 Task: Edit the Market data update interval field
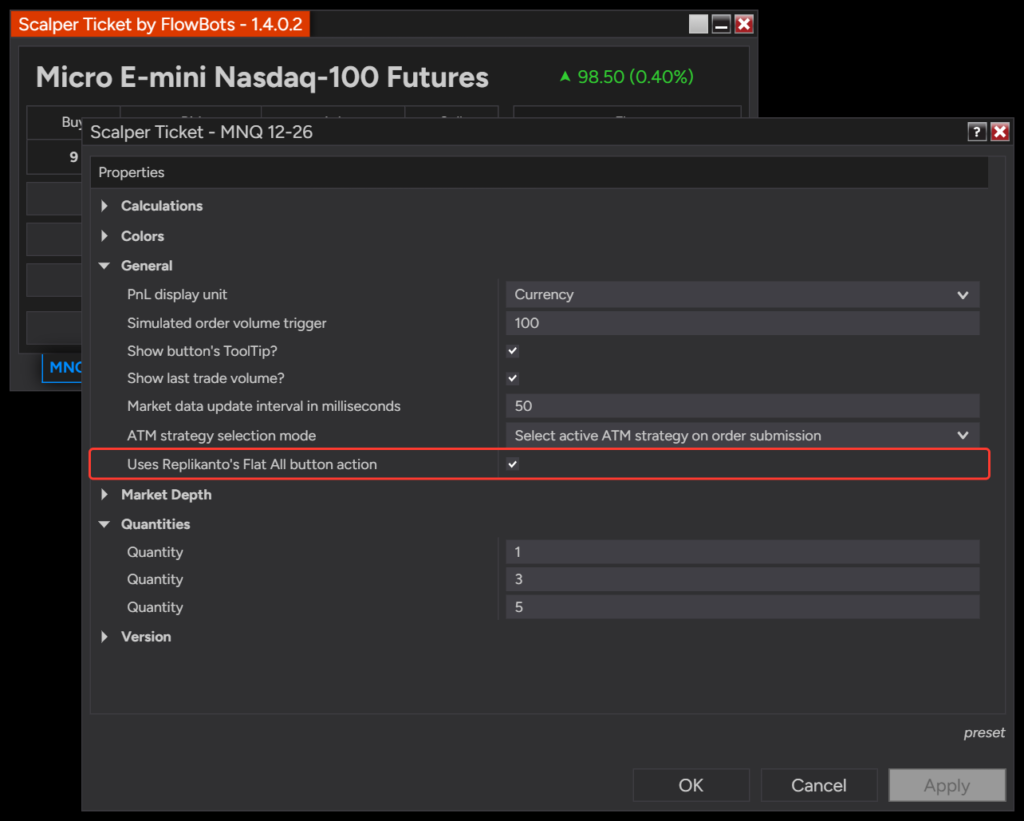(742, 406)
